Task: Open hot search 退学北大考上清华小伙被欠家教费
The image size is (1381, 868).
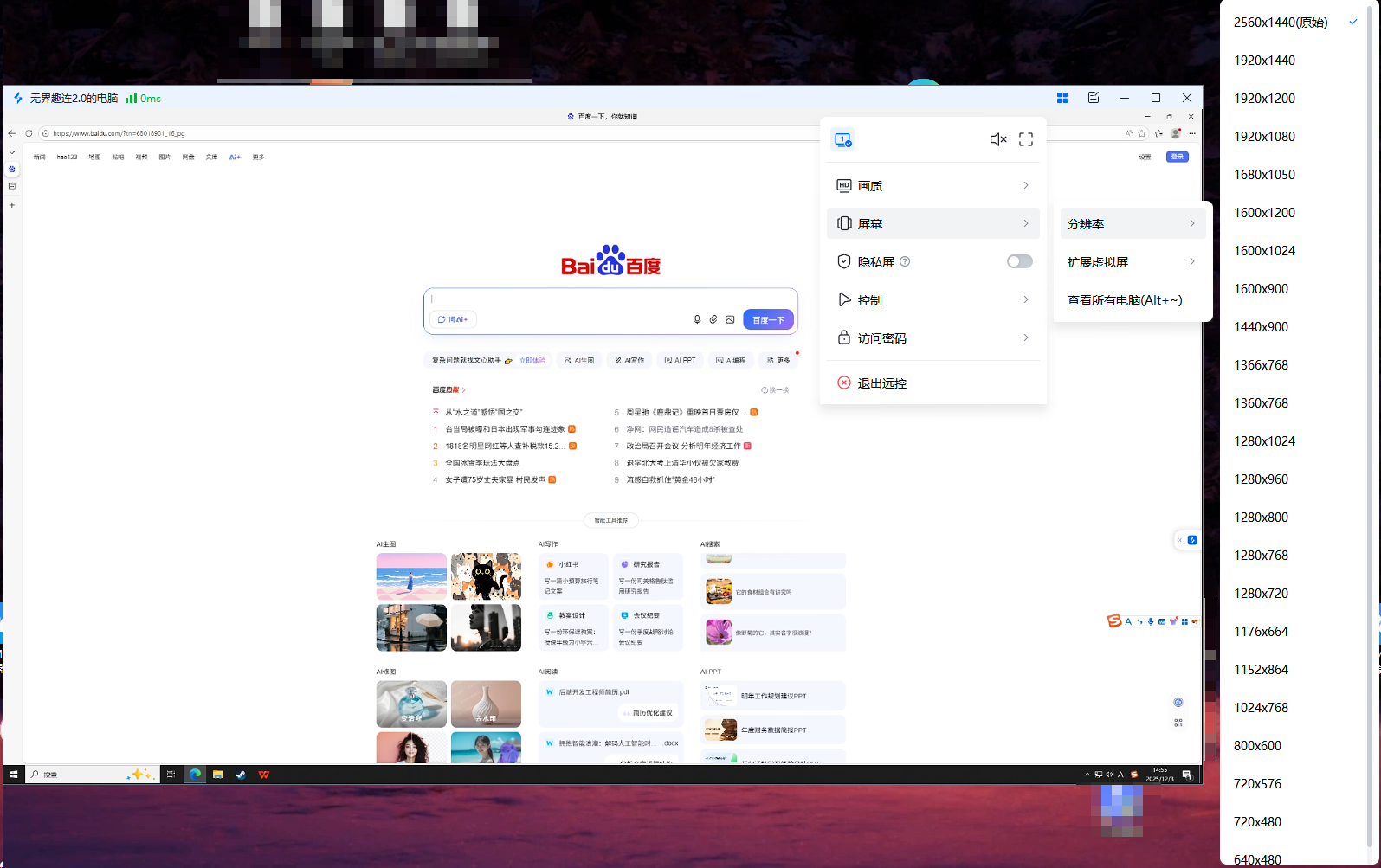Action: click(682, 463)
